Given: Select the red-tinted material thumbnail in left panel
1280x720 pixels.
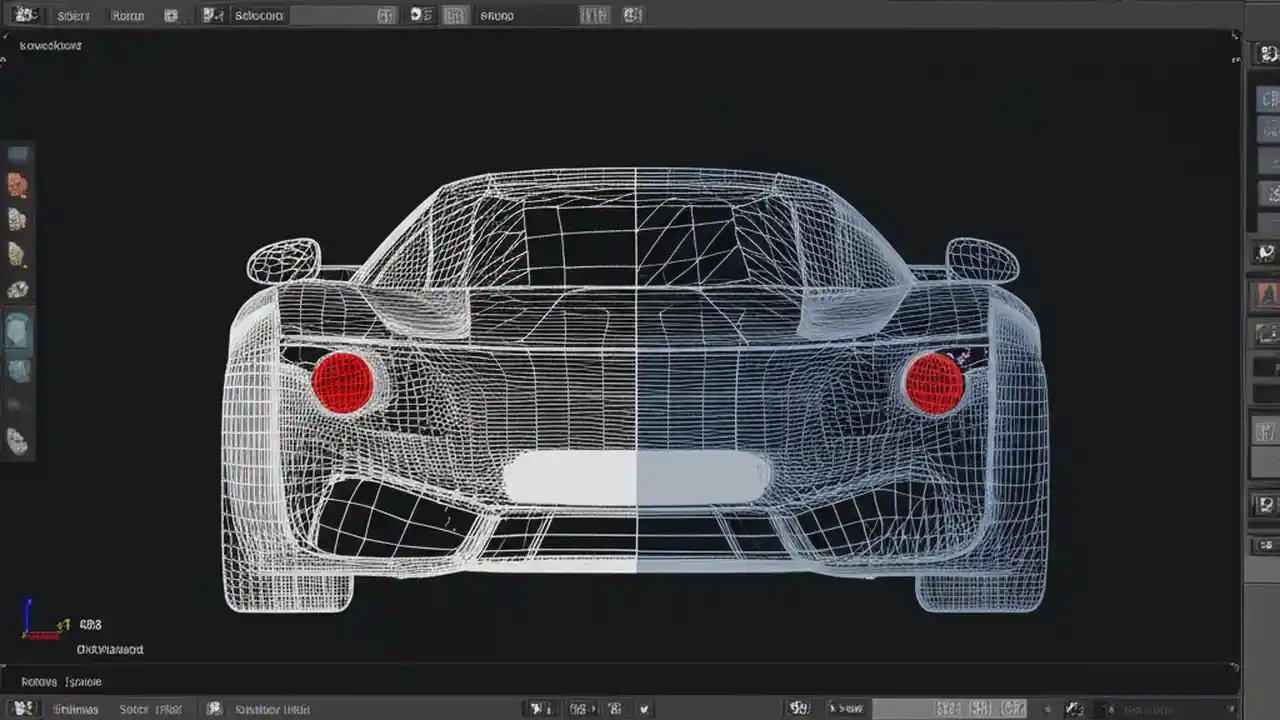Looking at the screenshot, I should pos(18,186).
